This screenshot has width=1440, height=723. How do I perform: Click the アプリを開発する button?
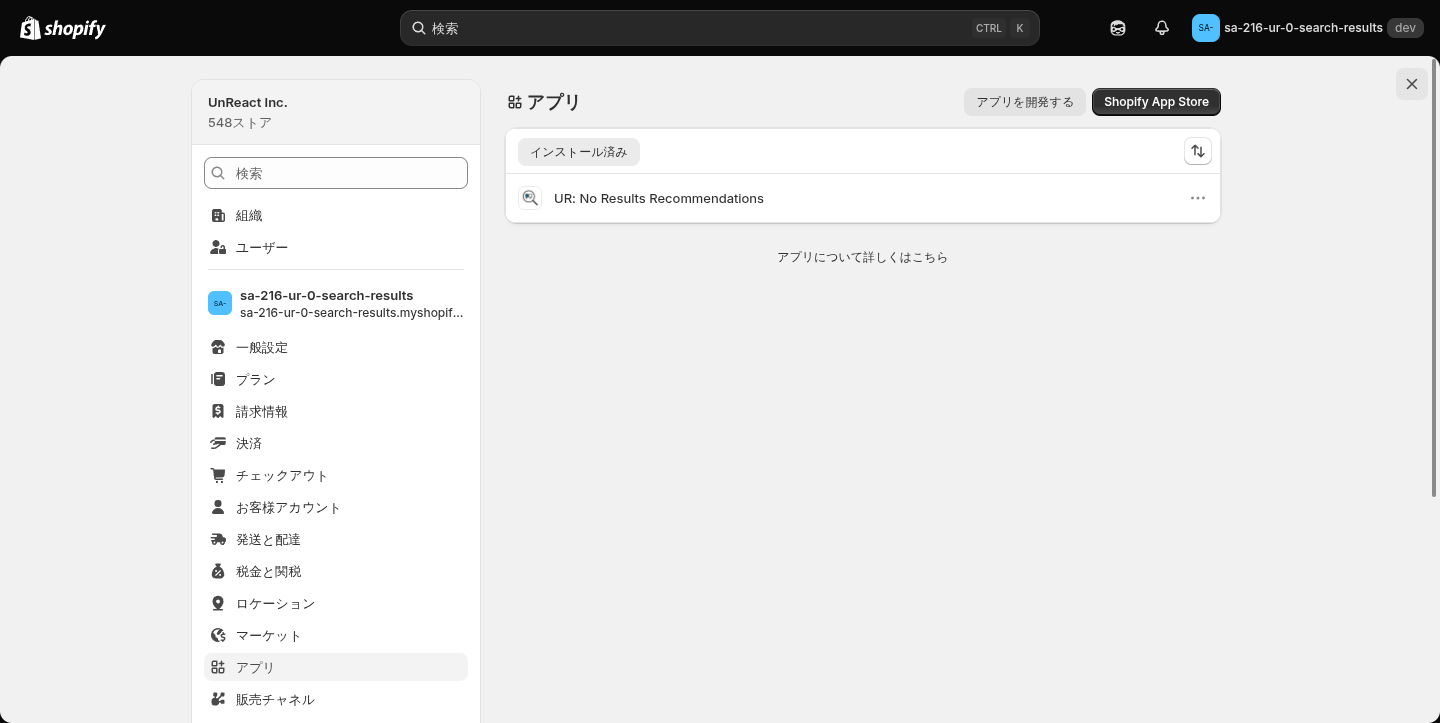[1025, 102]
